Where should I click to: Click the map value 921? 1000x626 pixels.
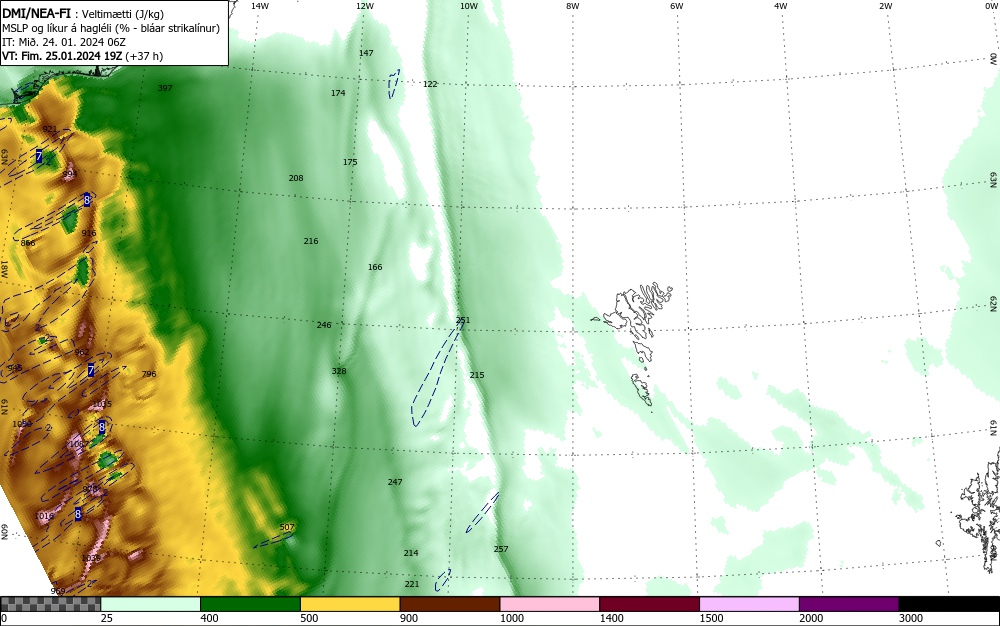pos(50,129)
